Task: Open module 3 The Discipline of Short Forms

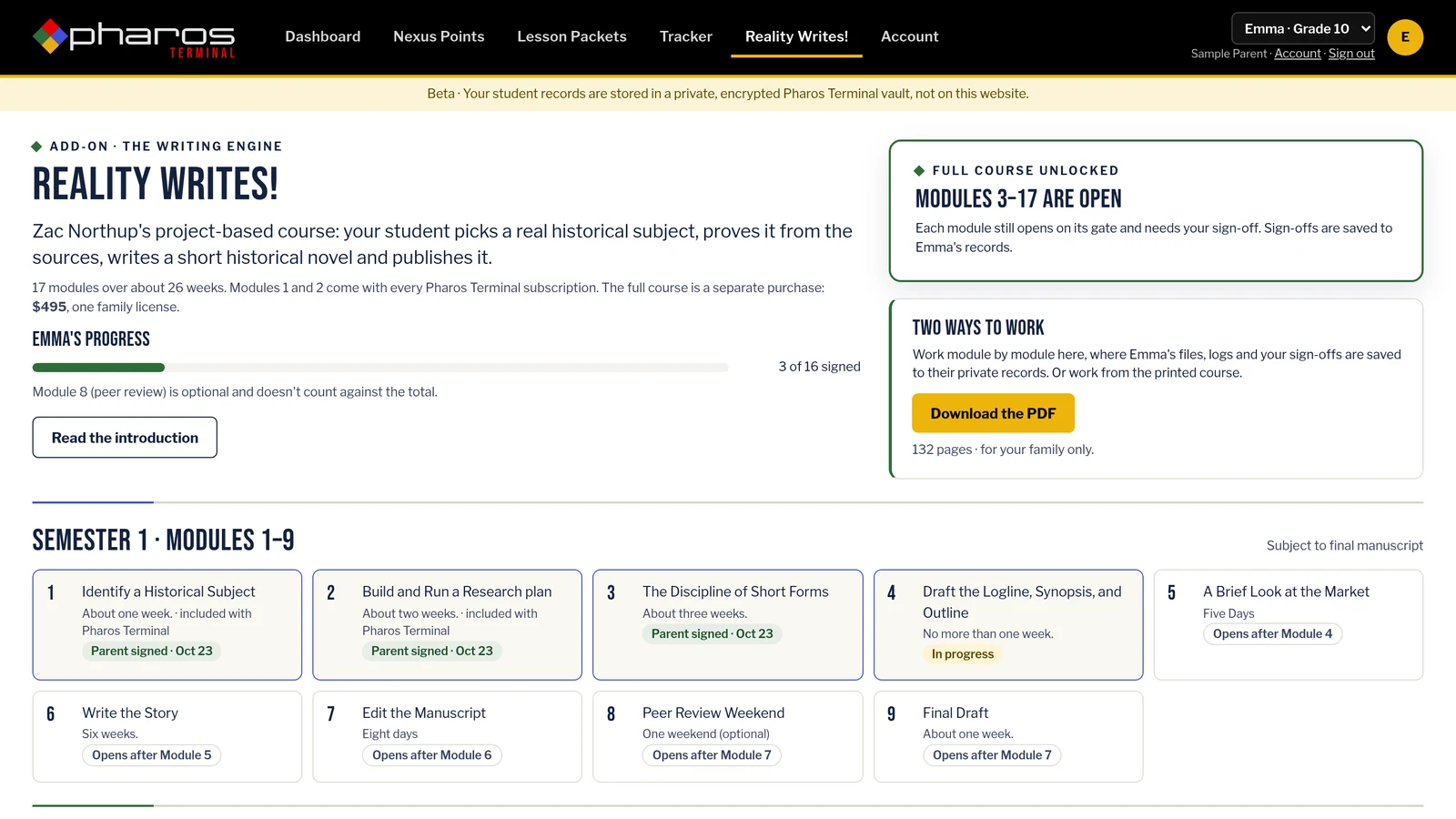Action: (x=728, y=625)
